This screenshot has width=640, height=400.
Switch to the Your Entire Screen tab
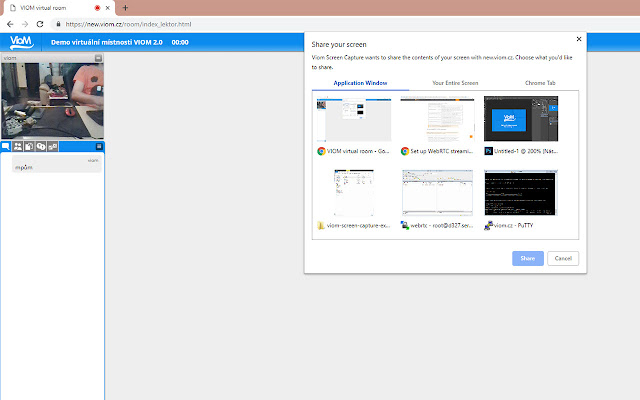click(x=455, y=83)
